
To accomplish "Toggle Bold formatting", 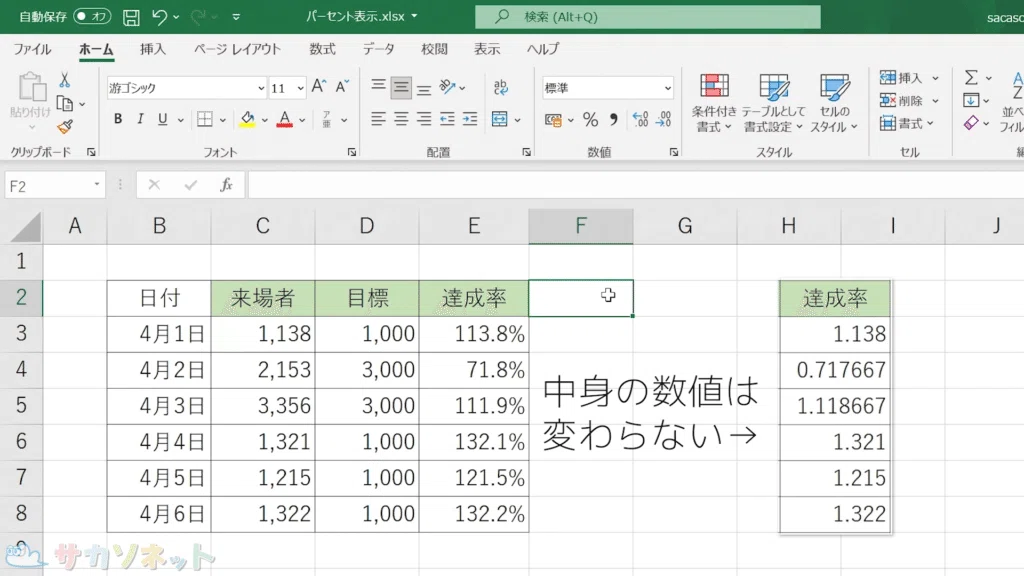I will tap(118, 119).
